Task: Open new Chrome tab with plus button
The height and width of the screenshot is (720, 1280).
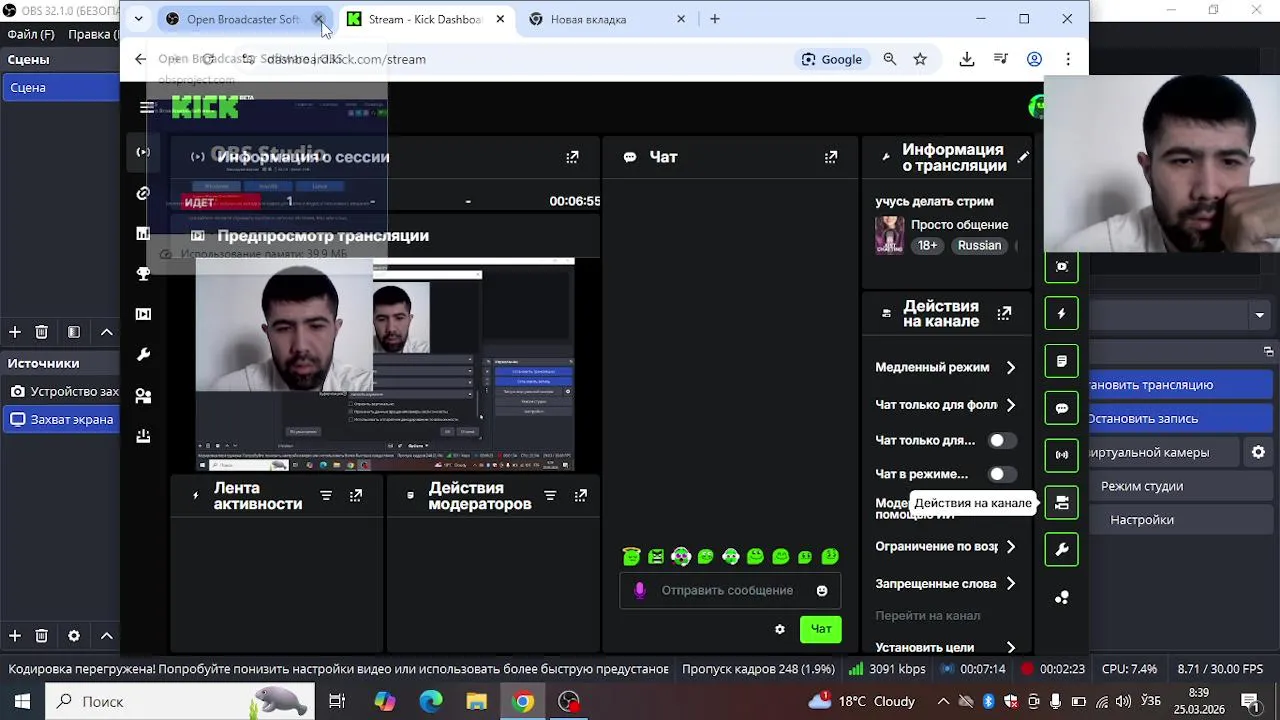Action: (714, 19)
